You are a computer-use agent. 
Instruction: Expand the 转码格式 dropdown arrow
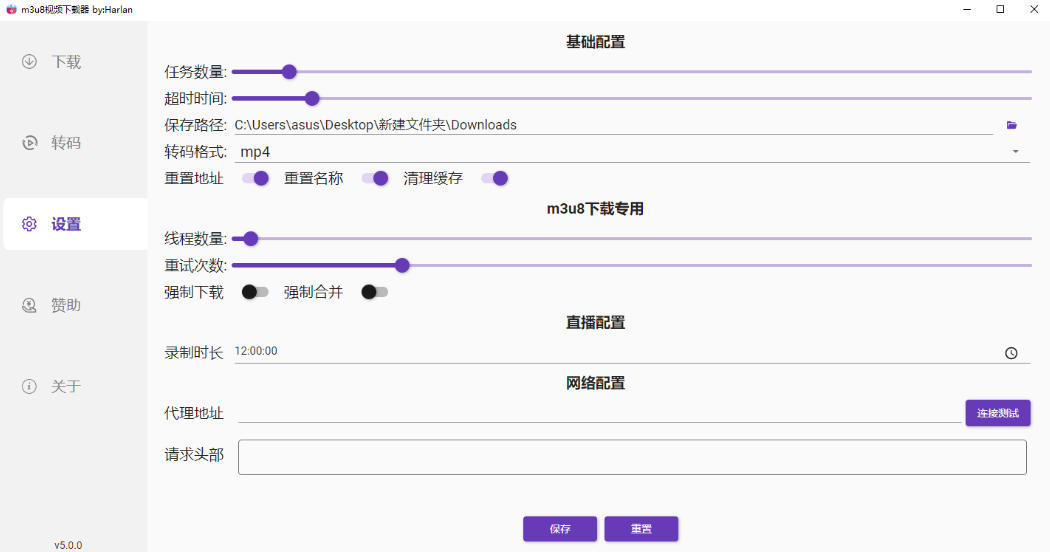1016,152
